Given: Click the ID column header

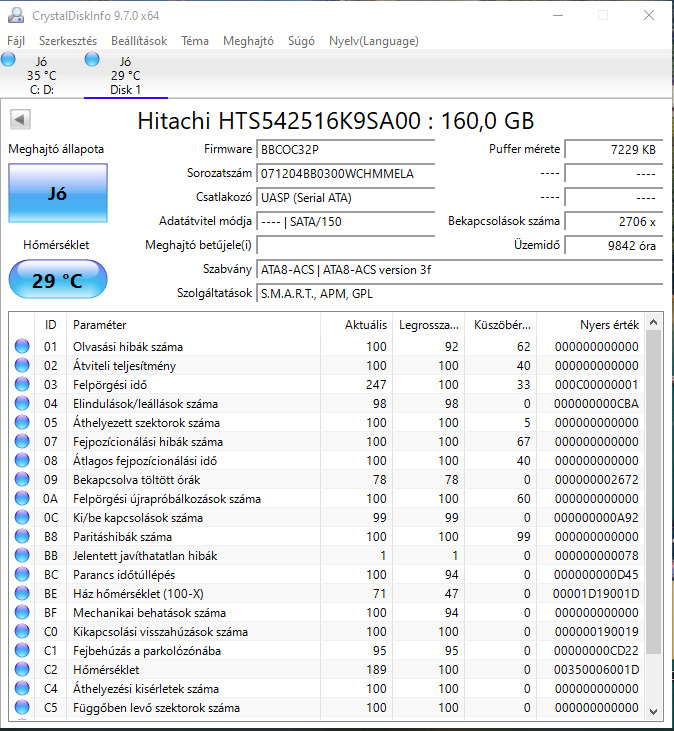Looking at the screenshot, I should coord(50,325).
